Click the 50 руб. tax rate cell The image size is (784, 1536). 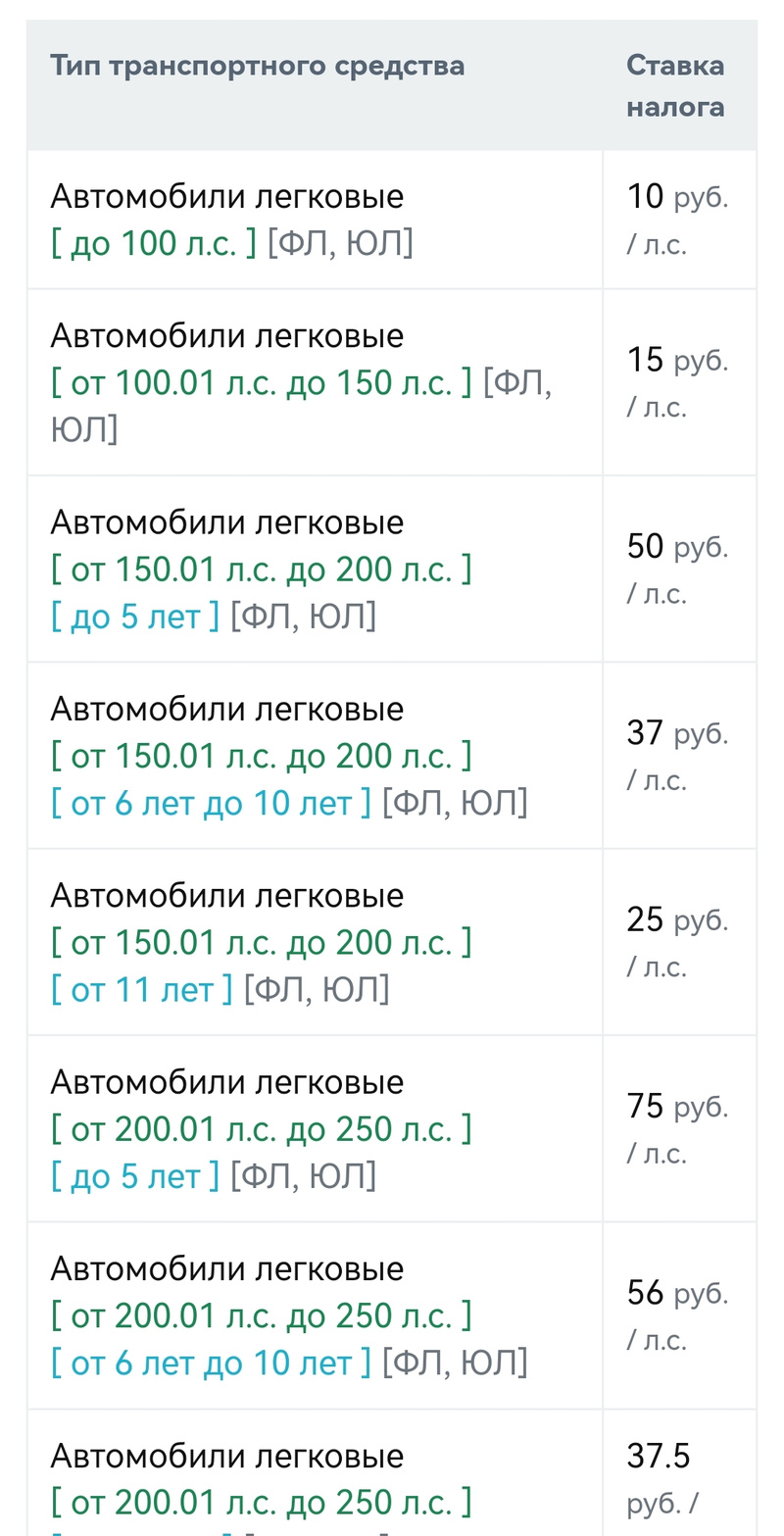coord(677,569)
